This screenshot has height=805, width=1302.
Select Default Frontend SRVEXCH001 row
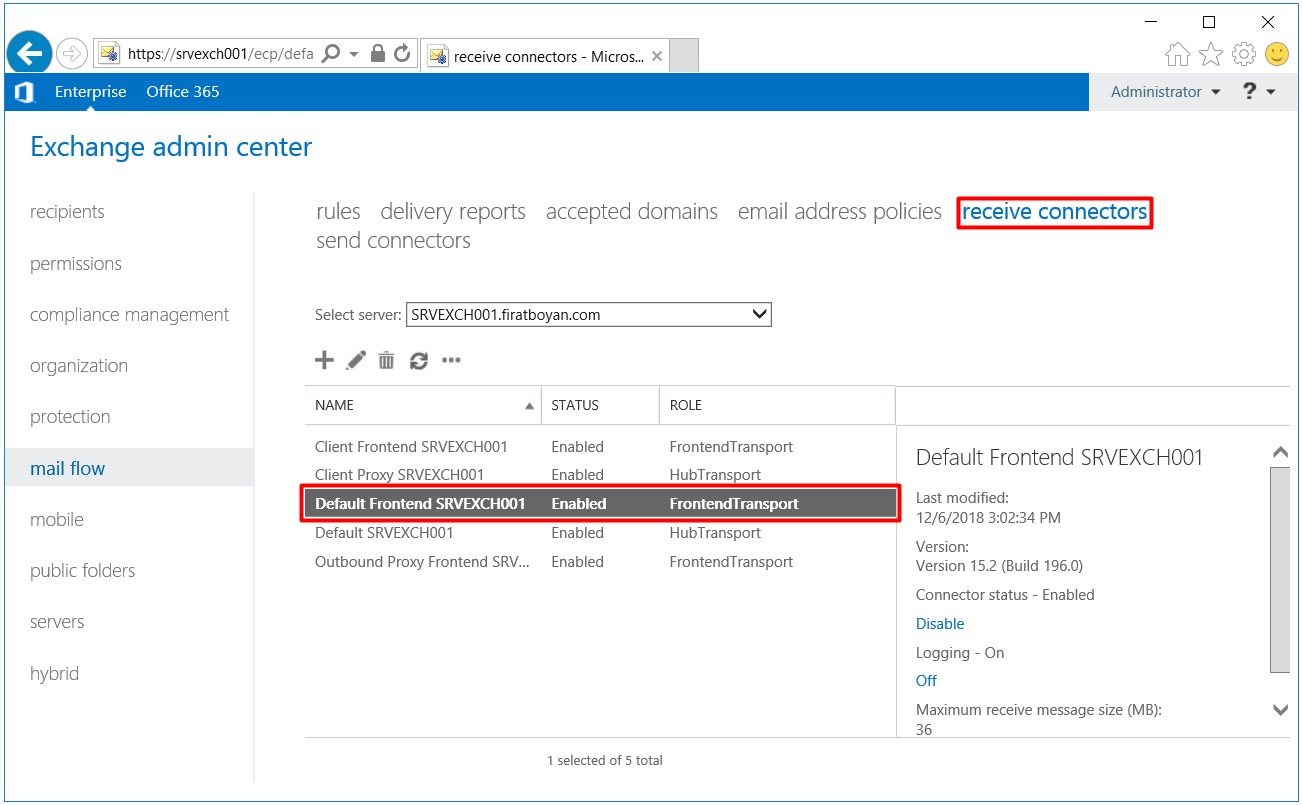click(600, 504)
